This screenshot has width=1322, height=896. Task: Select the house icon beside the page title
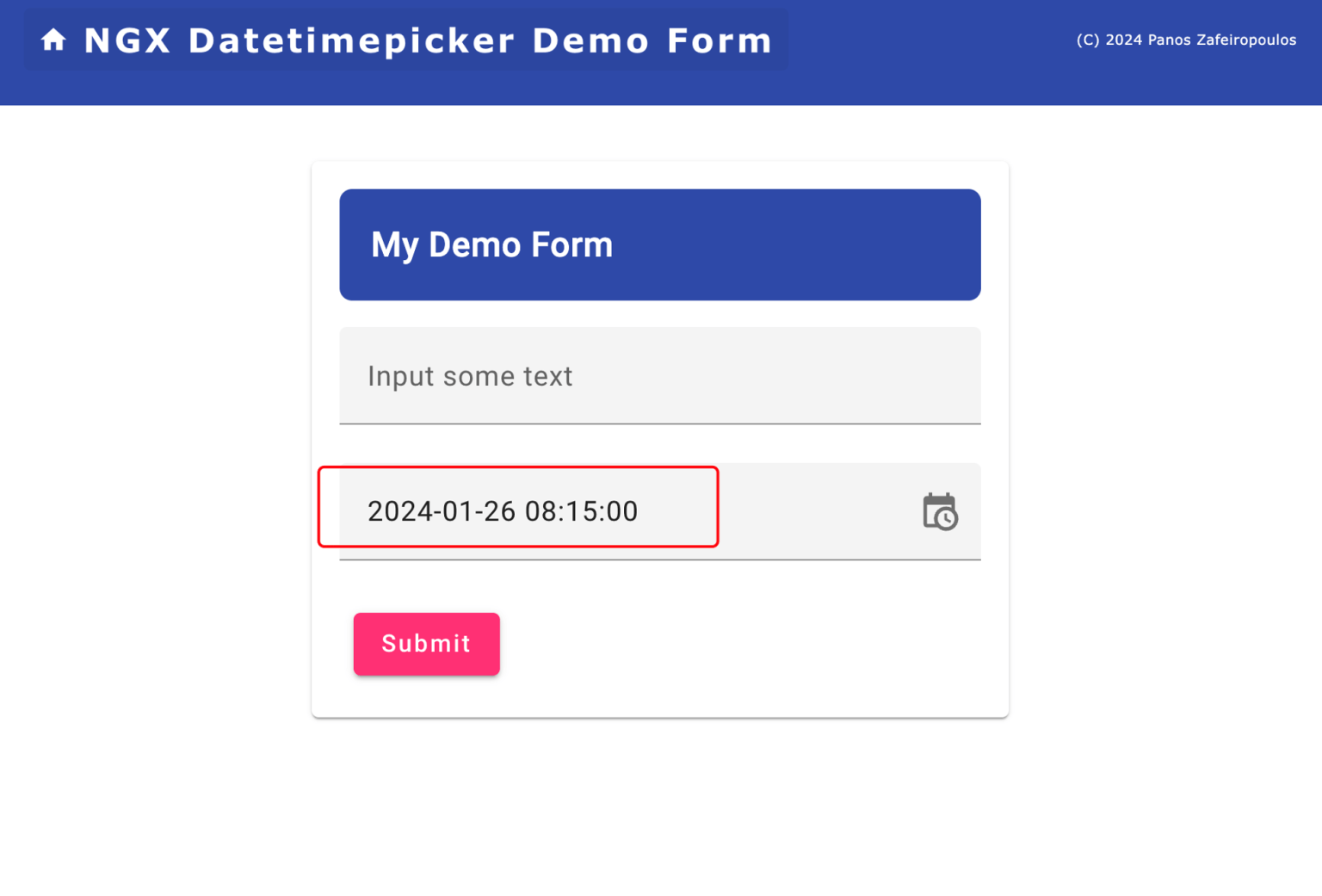pos(53,40)
